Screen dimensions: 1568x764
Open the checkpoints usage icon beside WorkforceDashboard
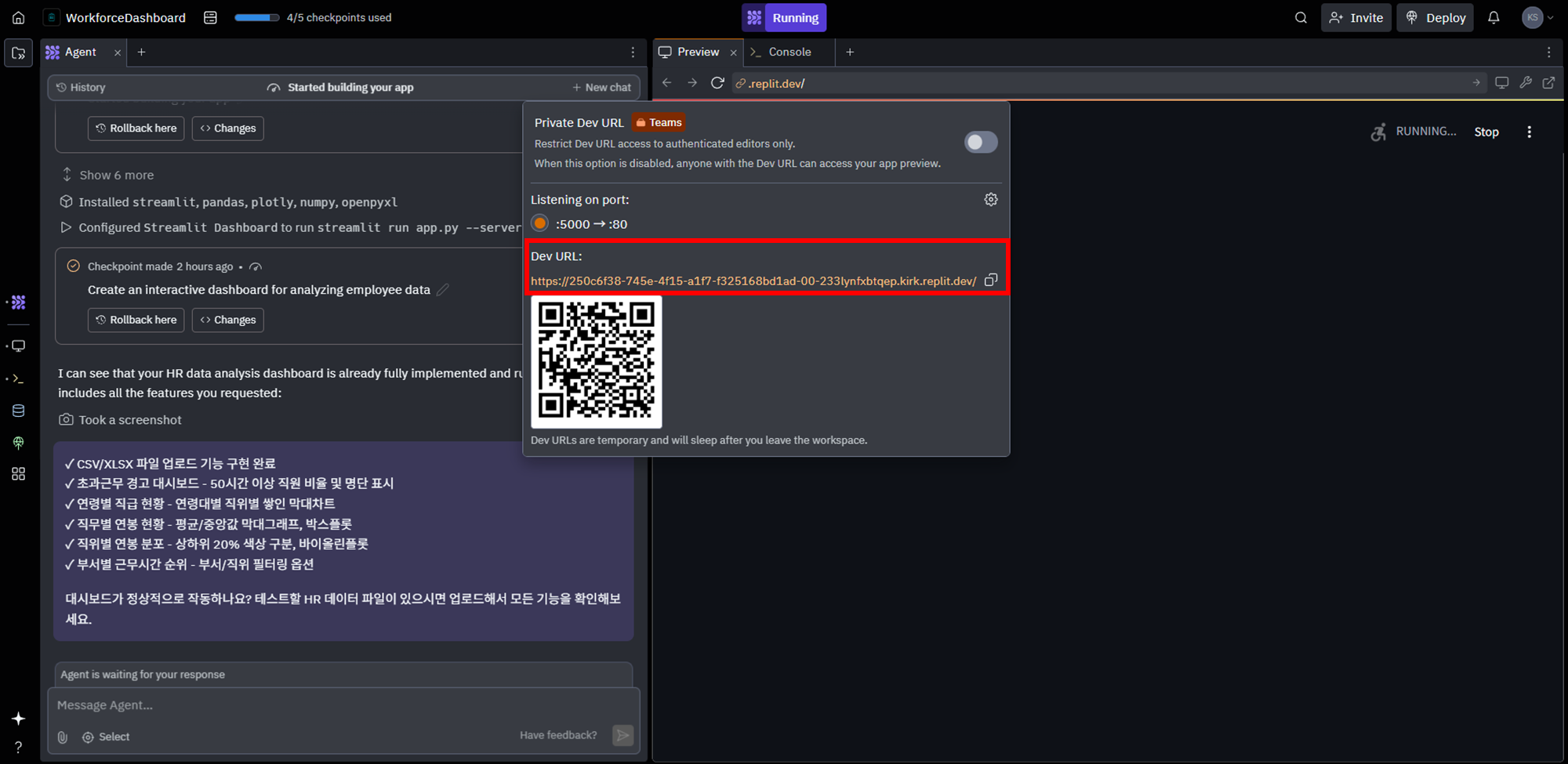pyautogui.click(x=210, y=17)
